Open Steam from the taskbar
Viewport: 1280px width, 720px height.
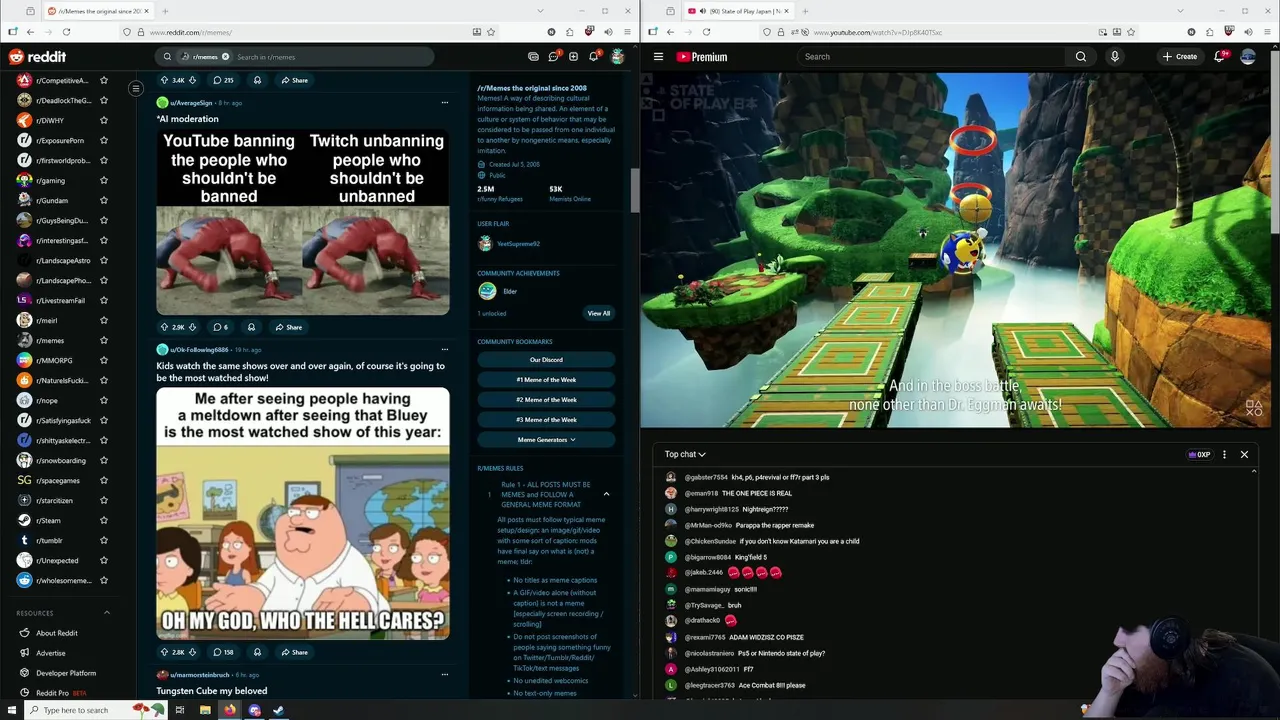(x=279, y=710)
